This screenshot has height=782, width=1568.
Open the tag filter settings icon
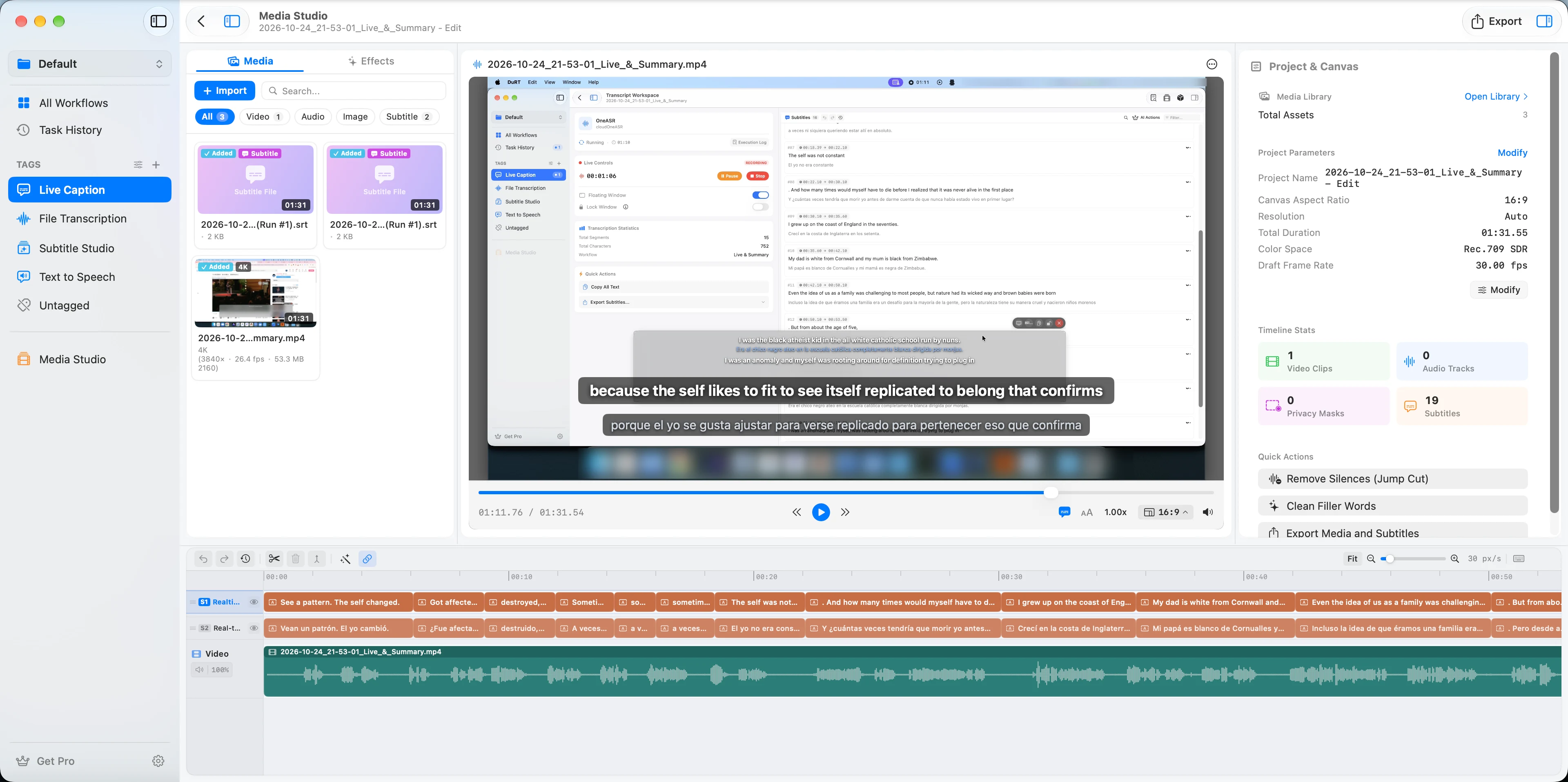tap(138, 165)
